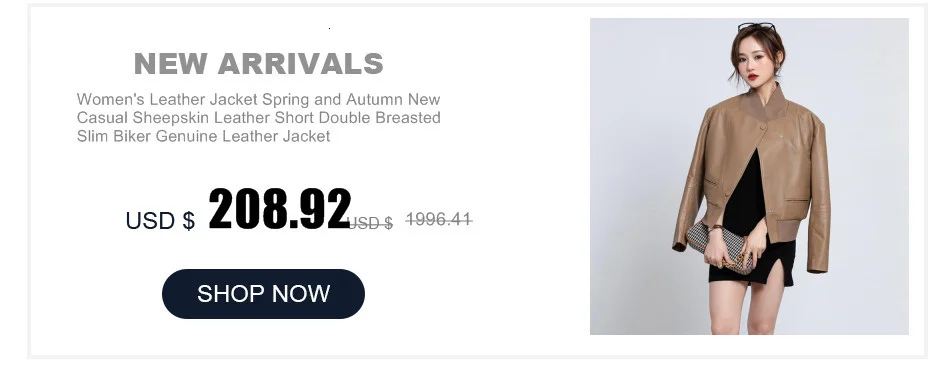
Task: Click the Casual Sheepskin Leather text line
Action: coord(258,118)
